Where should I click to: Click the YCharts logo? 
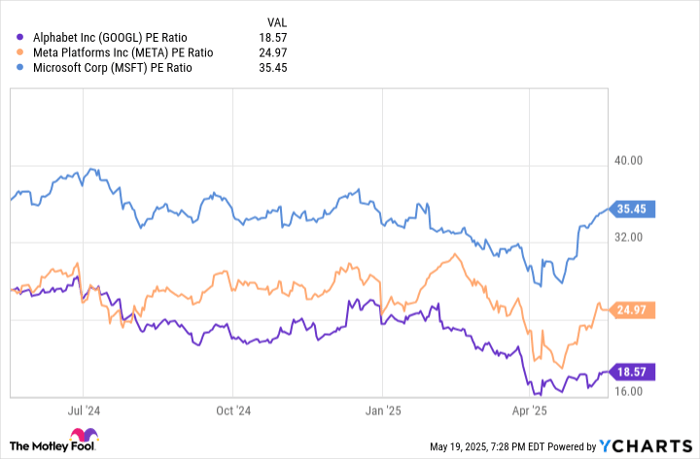coord(640,445)
